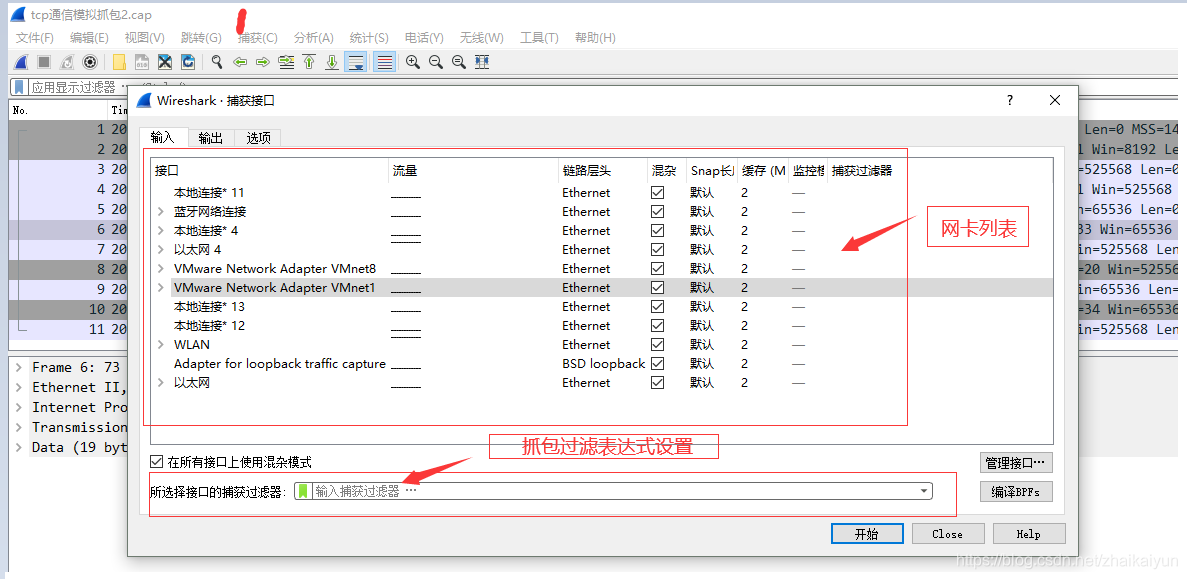Screen dimensions: 1187x579
Task: Toggle promiscuous checkbox for 本地连接* 11
Action: pyautogui.click(x=657, y=193)
